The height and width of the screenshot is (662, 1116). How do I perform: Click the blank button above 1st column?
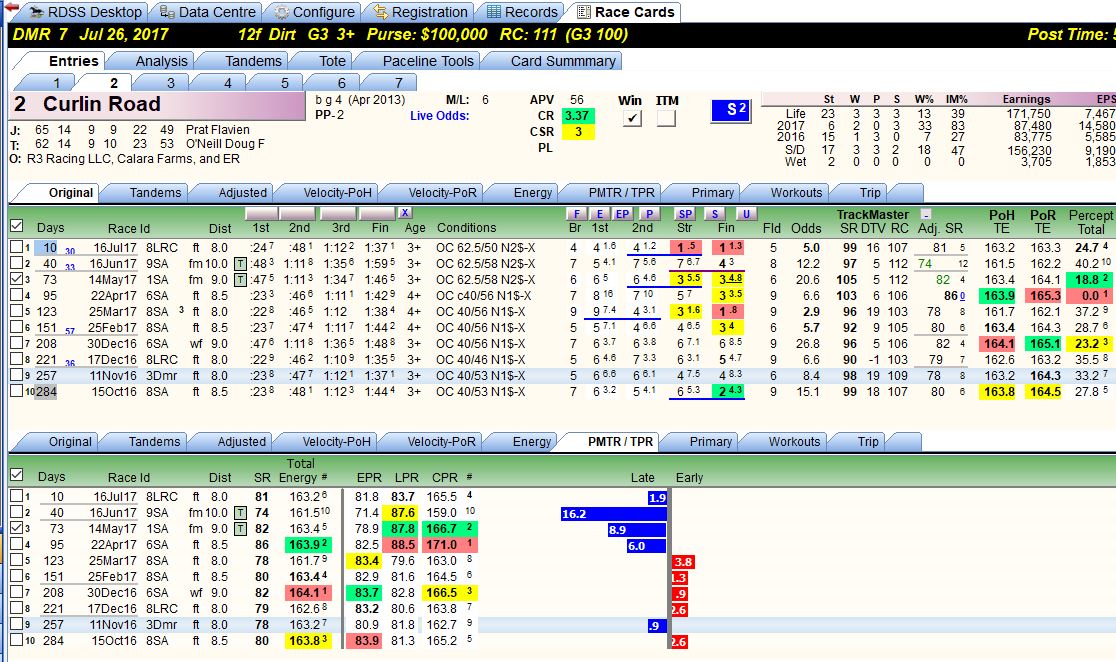[261, 214]
